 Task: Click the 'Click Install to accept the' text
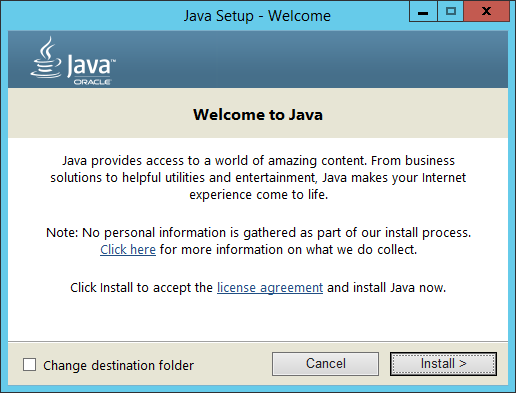pyautogui.click(x=141, y=287)
